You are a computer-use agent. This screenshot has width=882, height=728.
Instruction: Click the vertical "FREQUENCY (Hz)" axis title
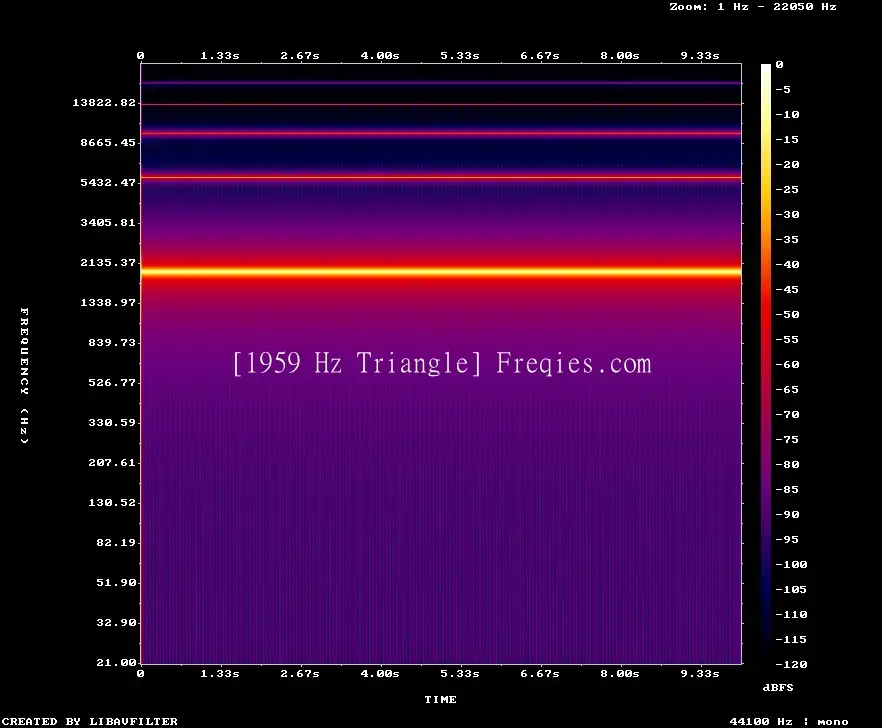[x=24, y=375]
